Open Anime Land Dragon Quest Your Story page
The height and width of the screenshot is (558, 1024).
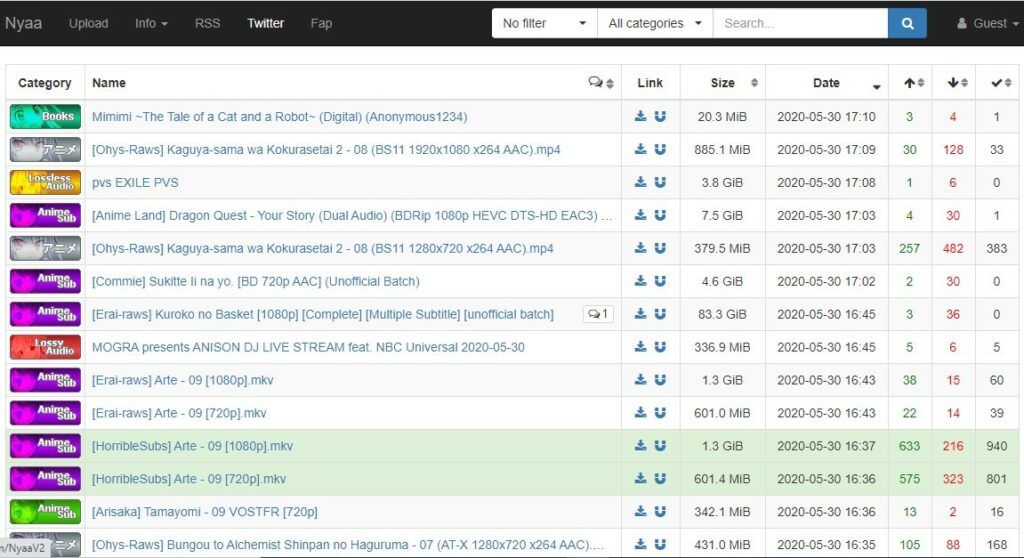tap(352, 216)
